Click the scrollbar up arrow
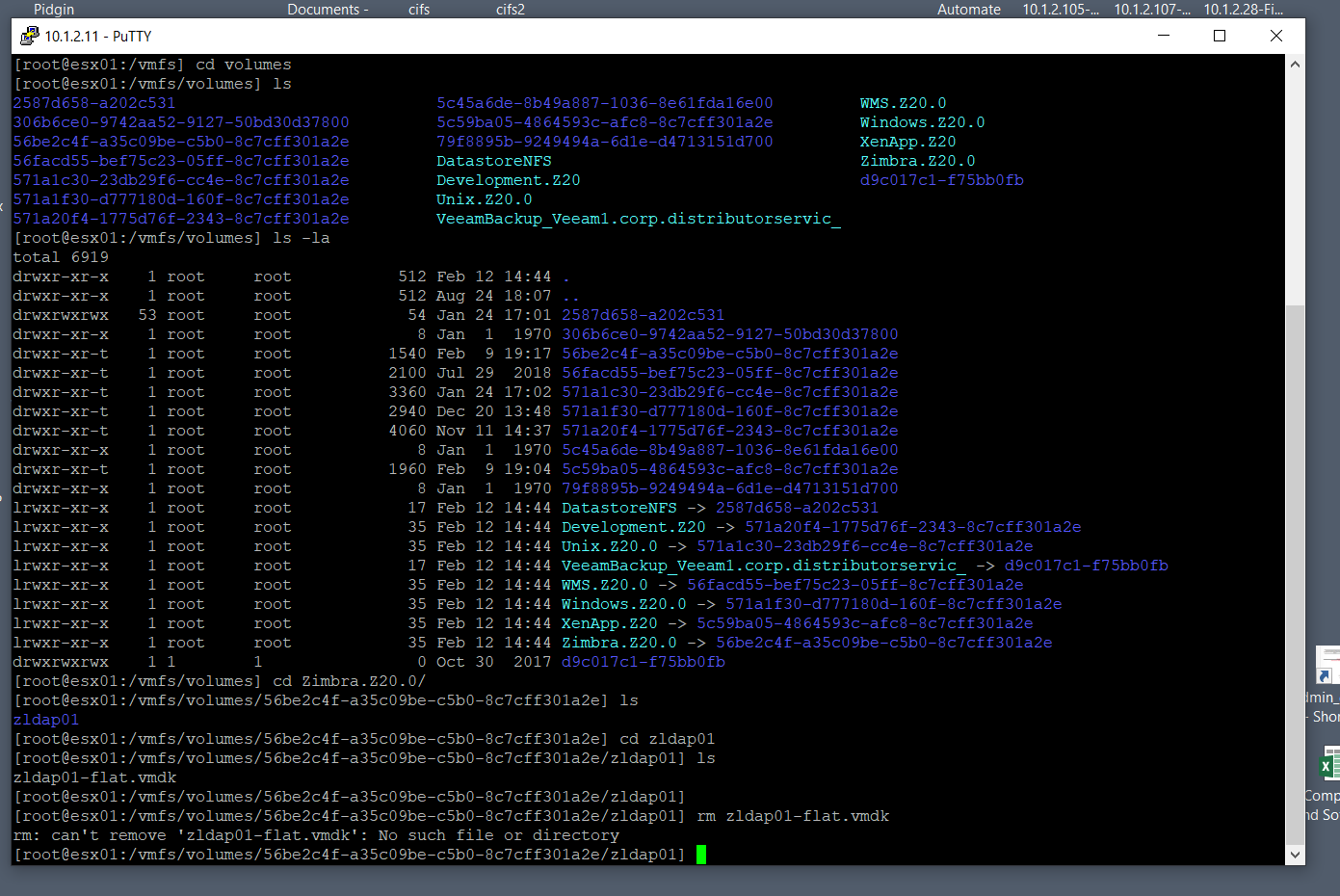 pyautogui.click(x=1296, y=63)
